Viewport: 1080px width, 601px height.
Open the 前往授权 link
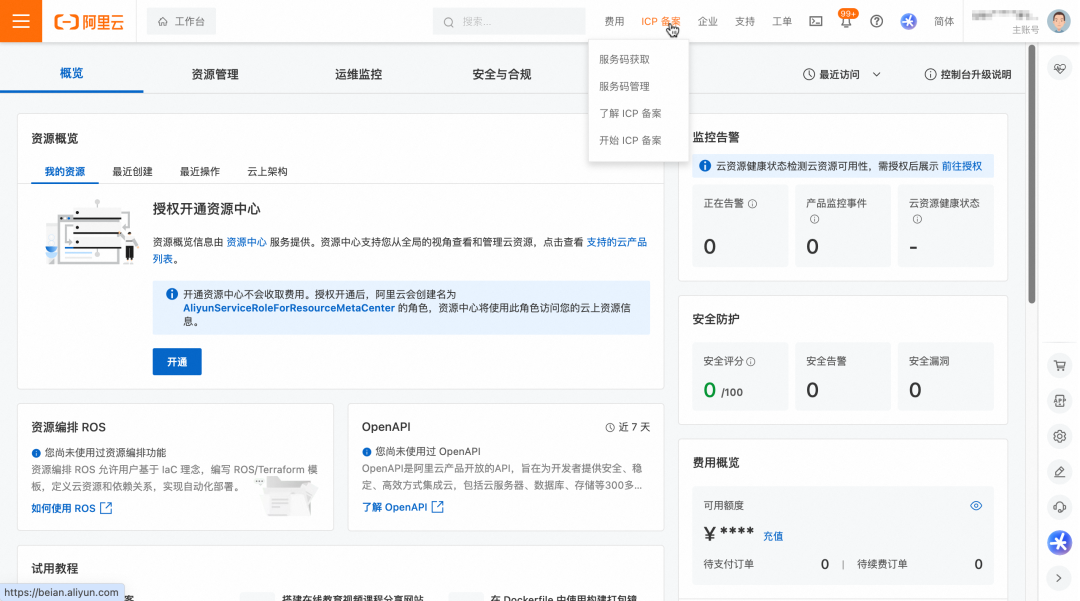coord(962,166)
